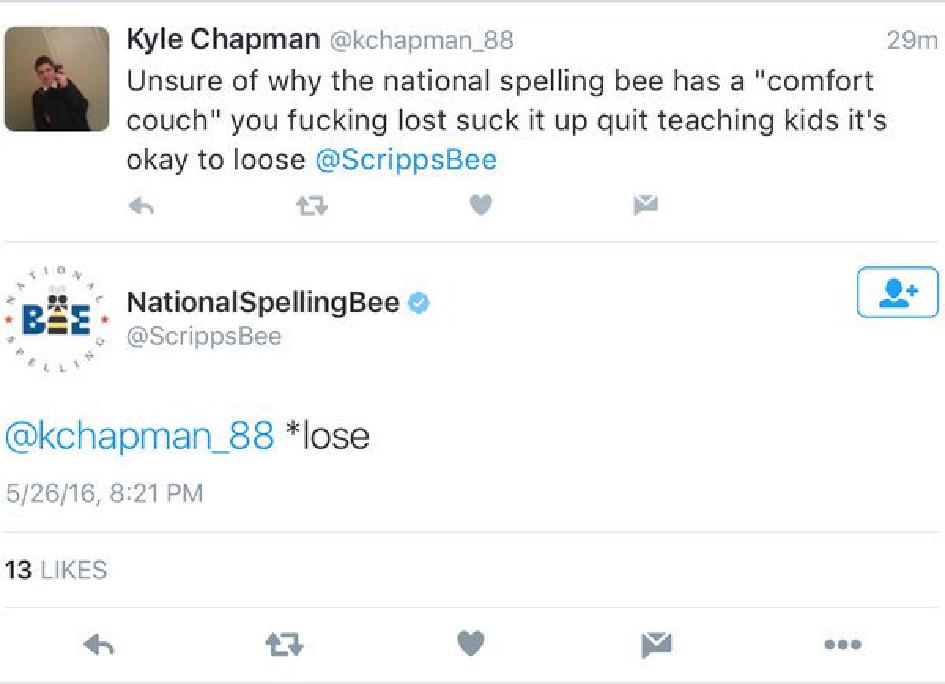Click the 5/26/16, 8:21 PM timestamp
Screen dimensions: 945x684
point(104,493)
